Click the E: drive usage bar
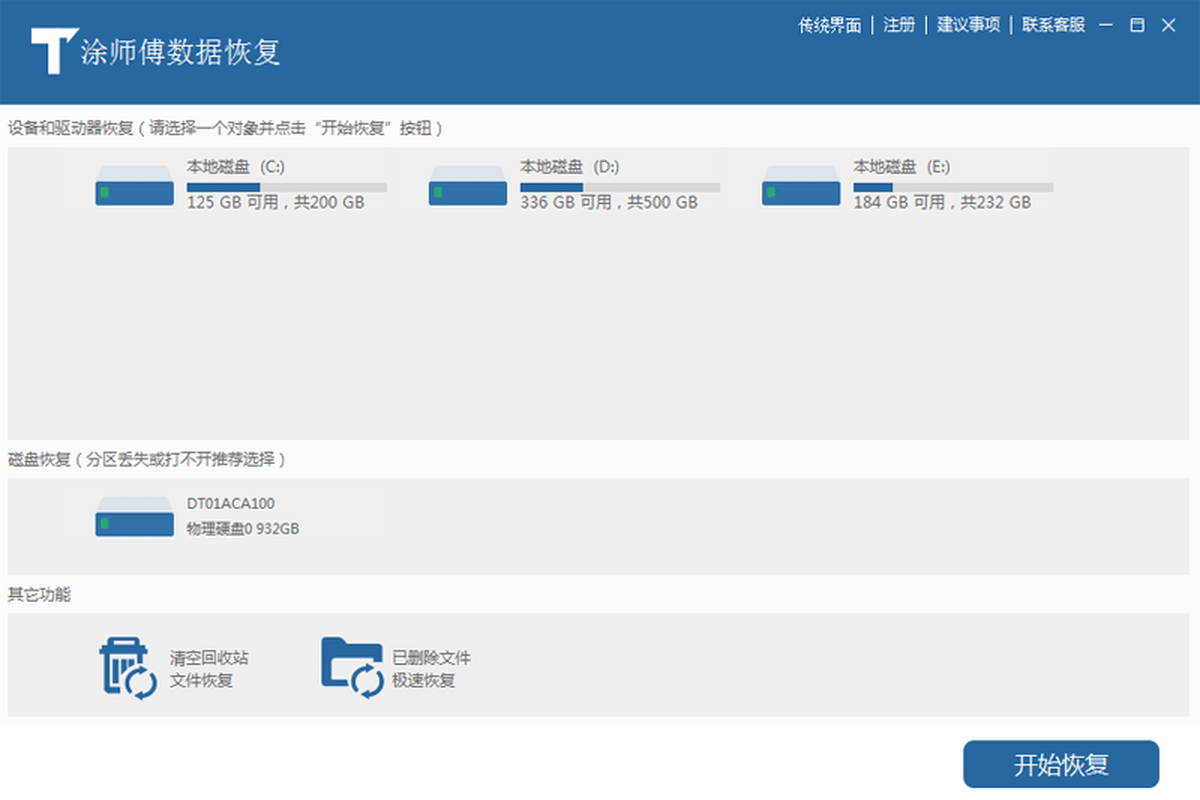 click(x=952, y=187)
